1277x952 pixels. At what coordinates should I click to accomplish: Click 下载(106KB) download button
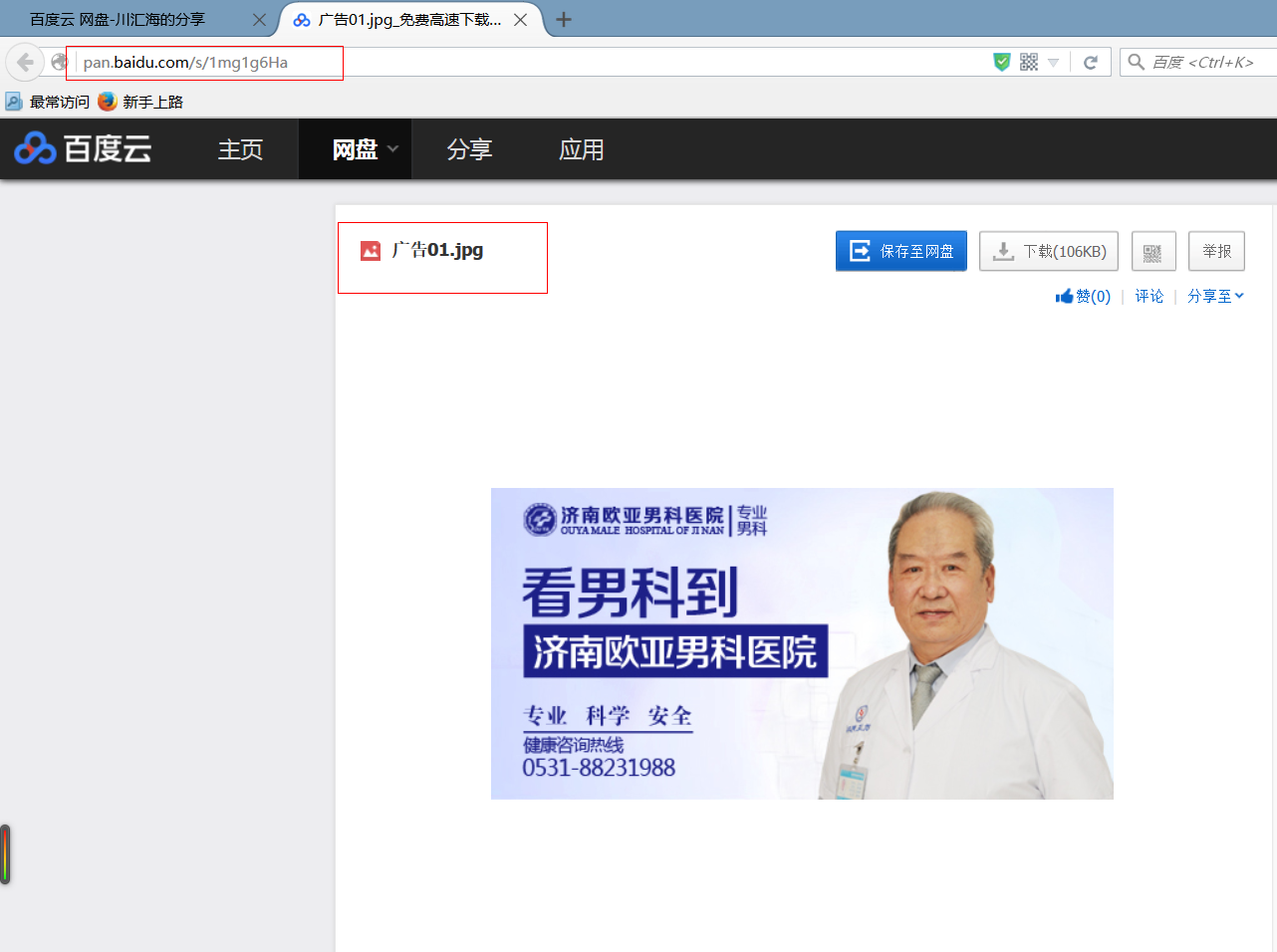(1049, 251)
